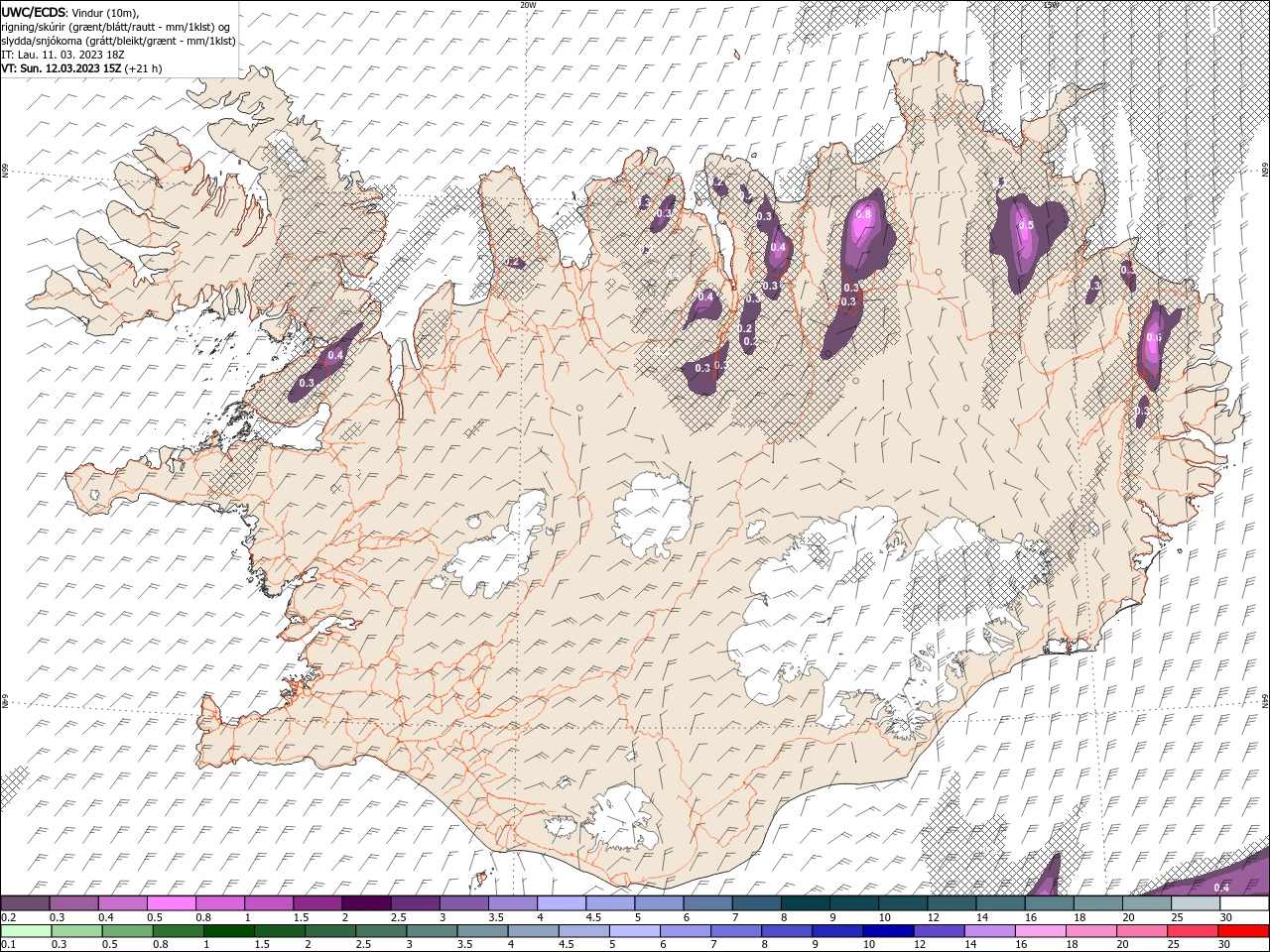Click the snow legend swatch for 0.2–0.3 range
Viewport: 1270px width, 952px height.
[x=25, y=903]
